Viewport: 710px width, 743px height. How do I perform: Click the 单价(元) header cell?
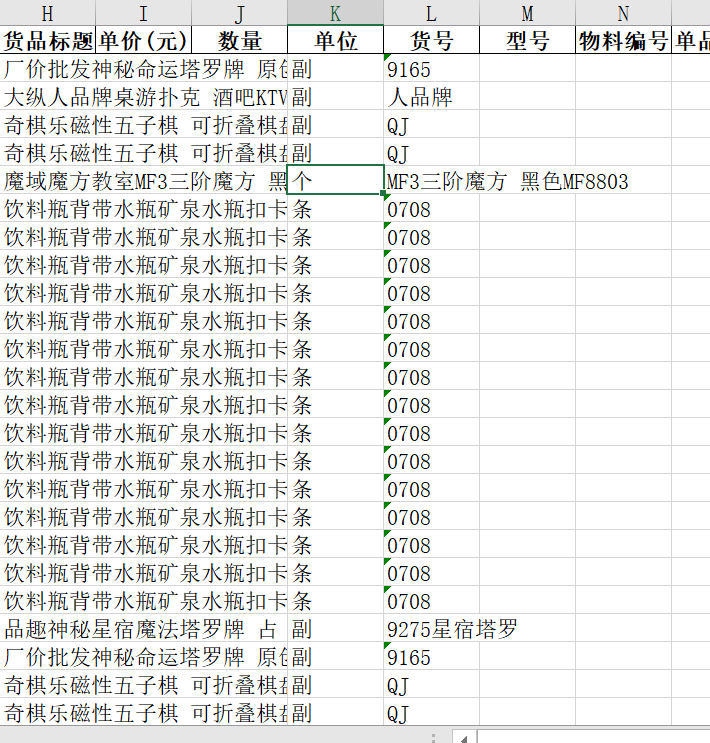(x=144, y=40)
